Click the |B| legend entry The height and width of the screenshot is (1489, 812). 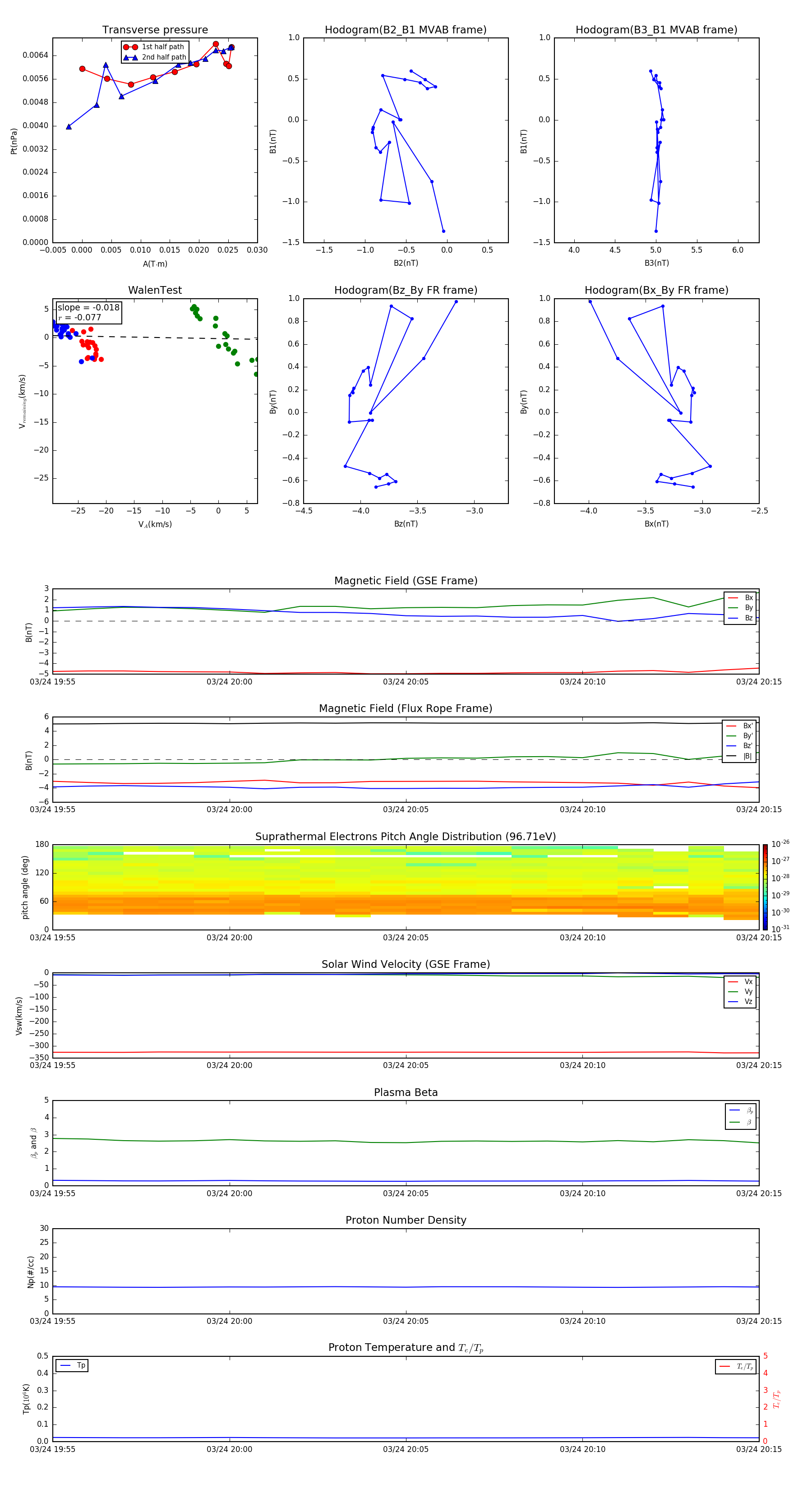pos(740,756)
